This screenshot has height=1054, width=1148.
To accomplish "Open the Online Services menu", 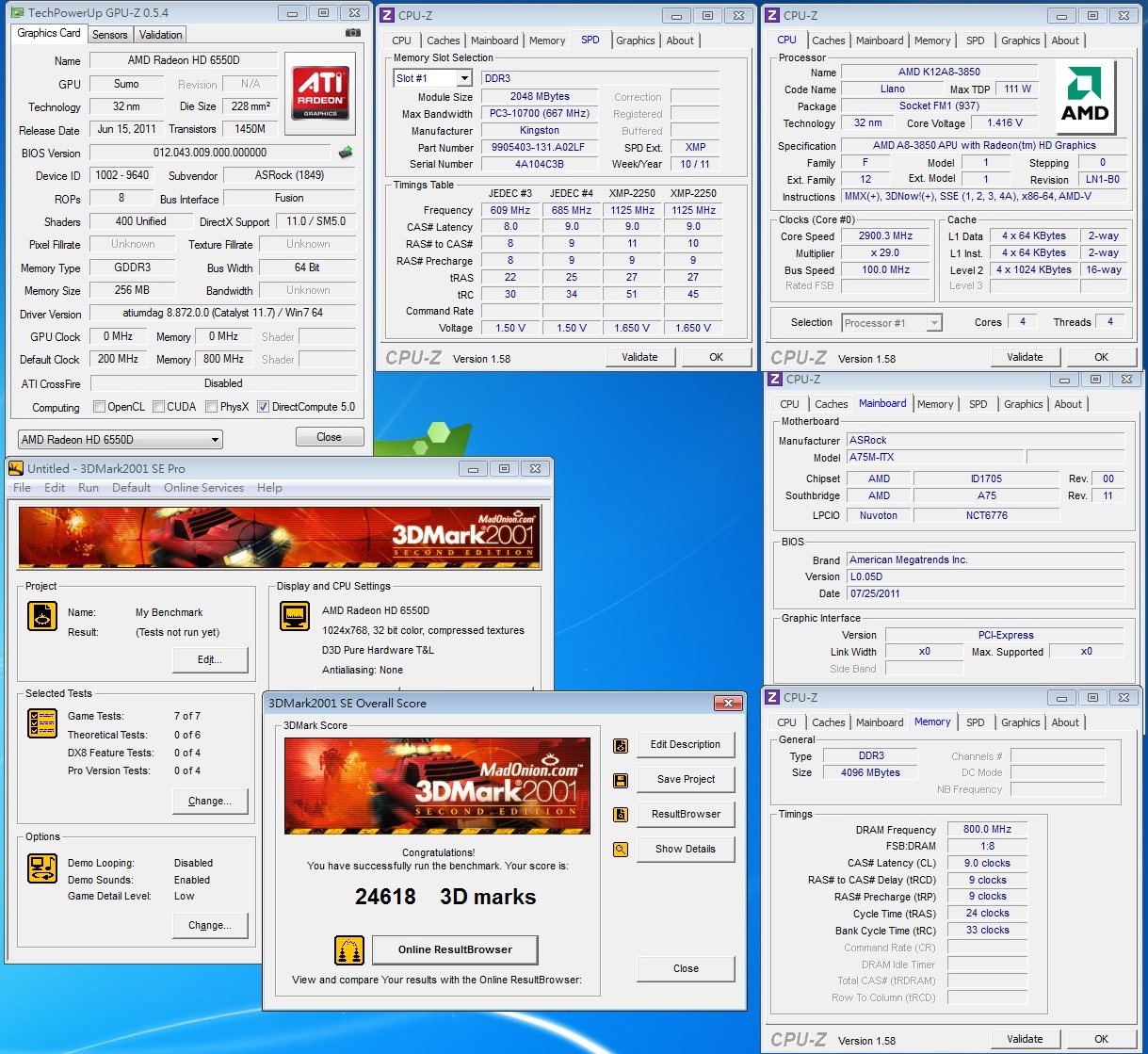I will point(203,488).
